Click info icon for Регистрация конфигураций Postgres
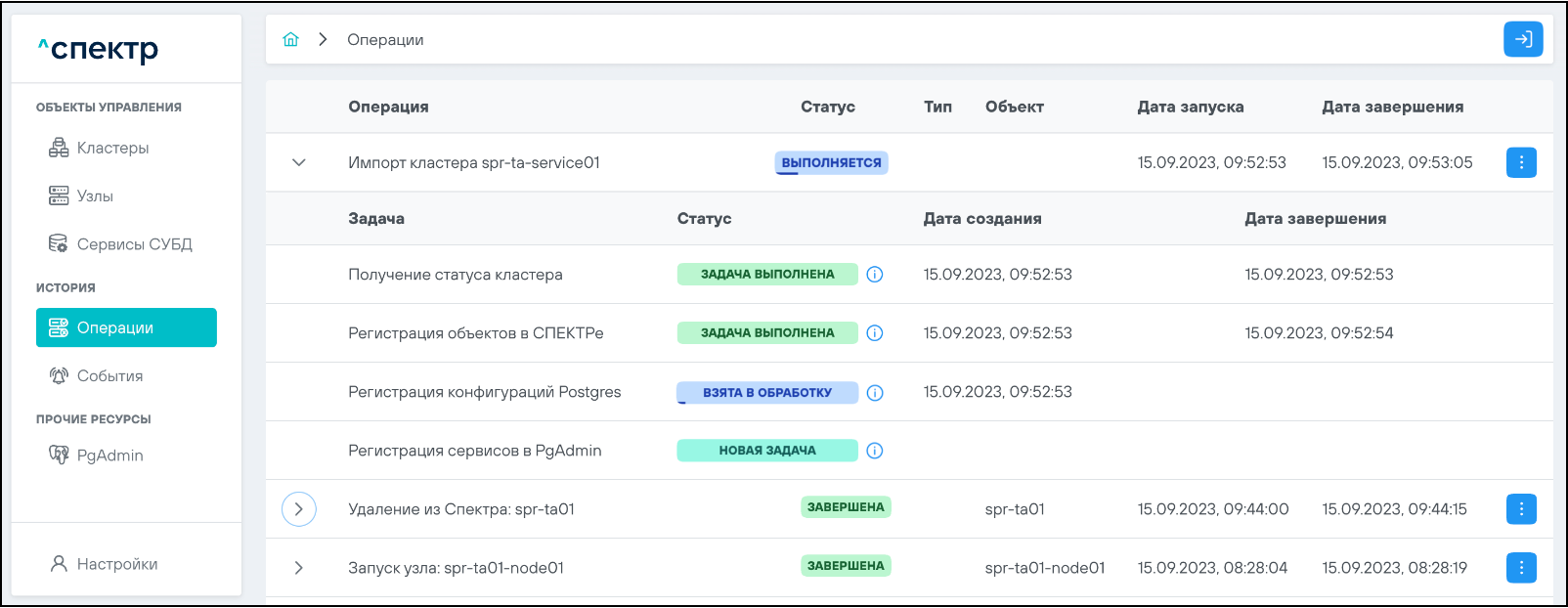Screen dimensions: 1568x608 click(875, 393)
